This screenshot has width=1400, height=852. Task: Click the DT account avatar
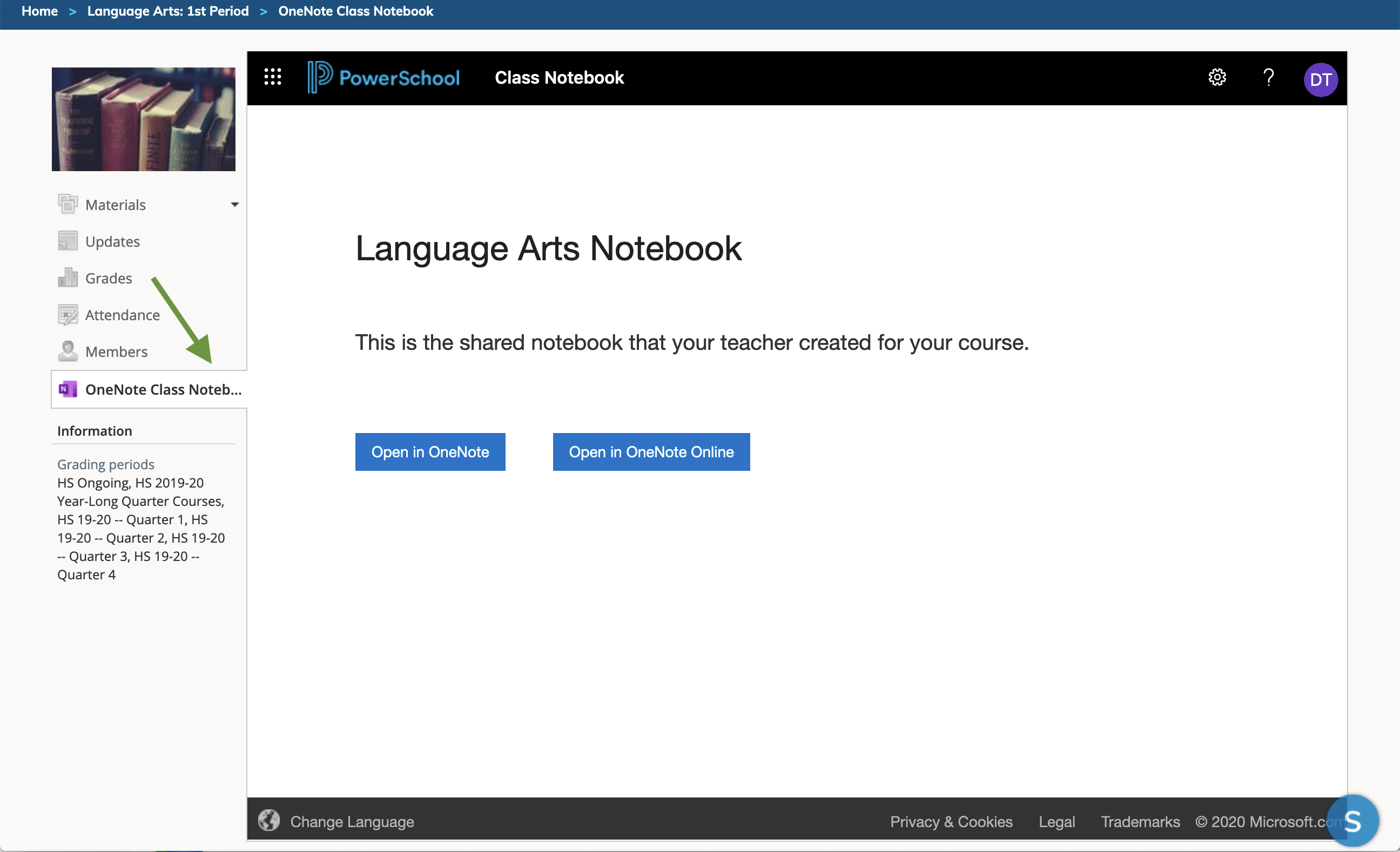1321,79
